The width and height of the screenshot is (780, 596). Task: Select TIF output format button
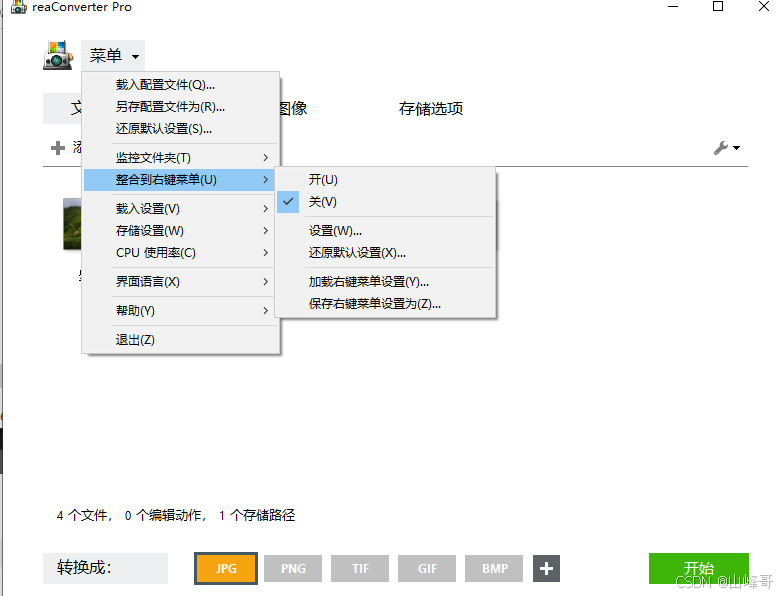click(360, 568)
